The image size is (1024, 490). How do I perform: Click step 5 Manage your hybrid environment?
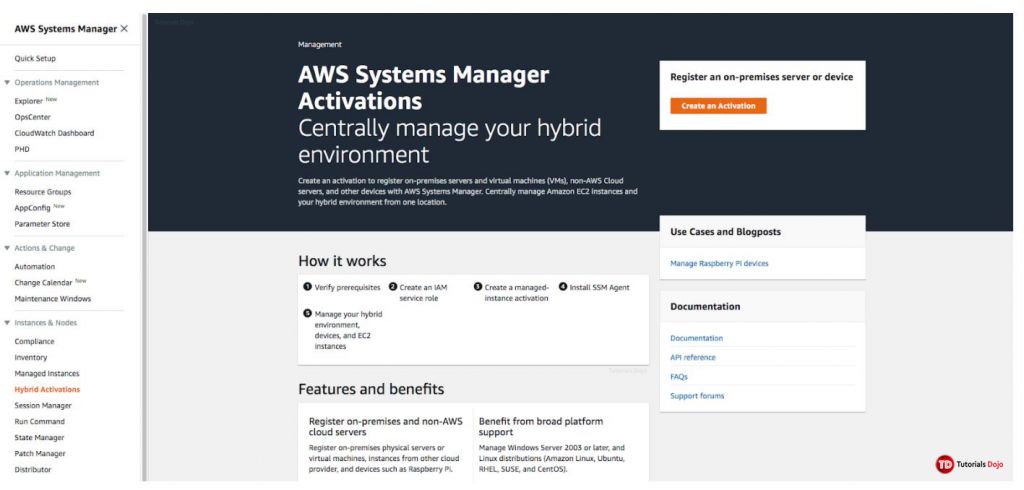tap(343, 330)
